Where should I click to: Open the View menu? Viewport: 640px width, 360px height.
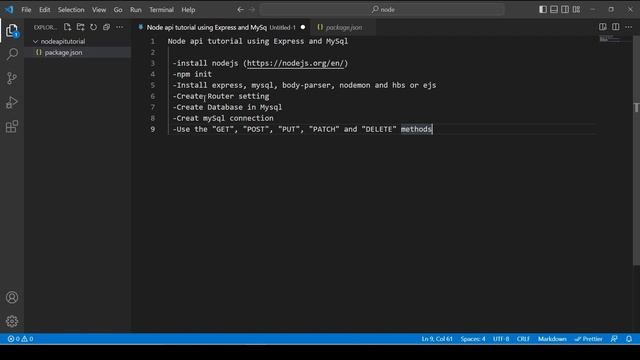point(99,9)
